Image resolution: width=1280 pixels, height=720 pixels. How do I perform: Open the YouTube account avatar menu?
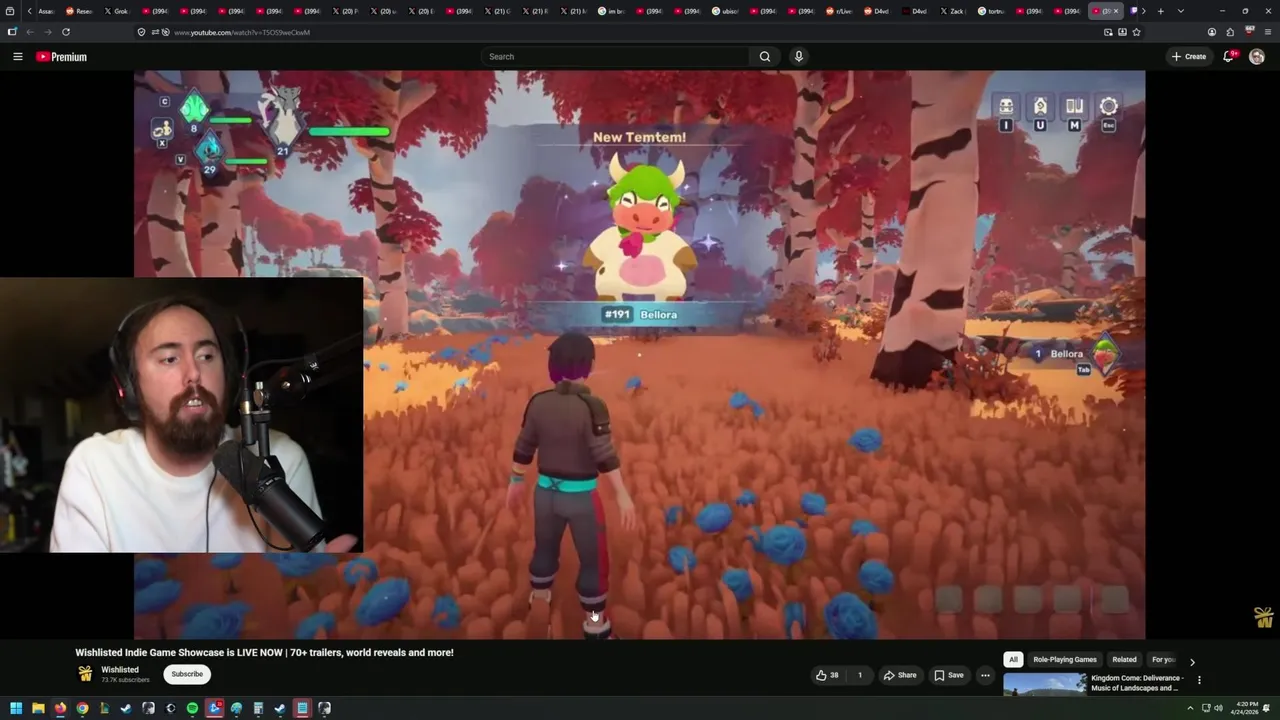(1257, 57)
